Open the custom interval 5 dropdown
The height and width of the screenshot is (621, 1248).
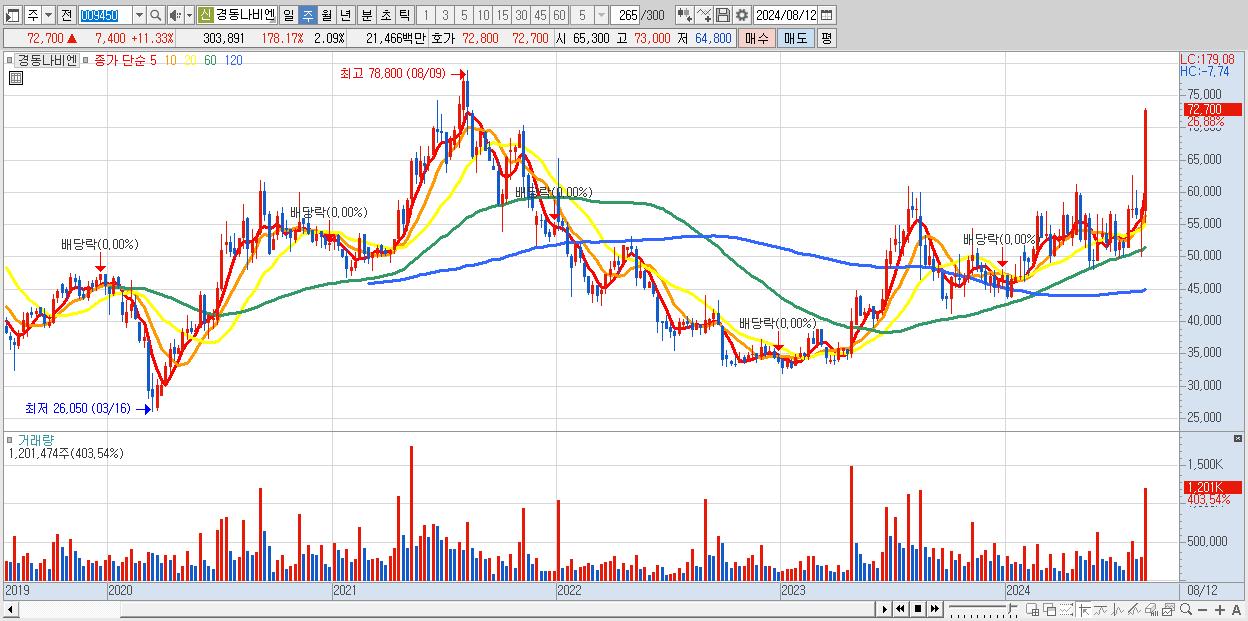coord(600,15)
